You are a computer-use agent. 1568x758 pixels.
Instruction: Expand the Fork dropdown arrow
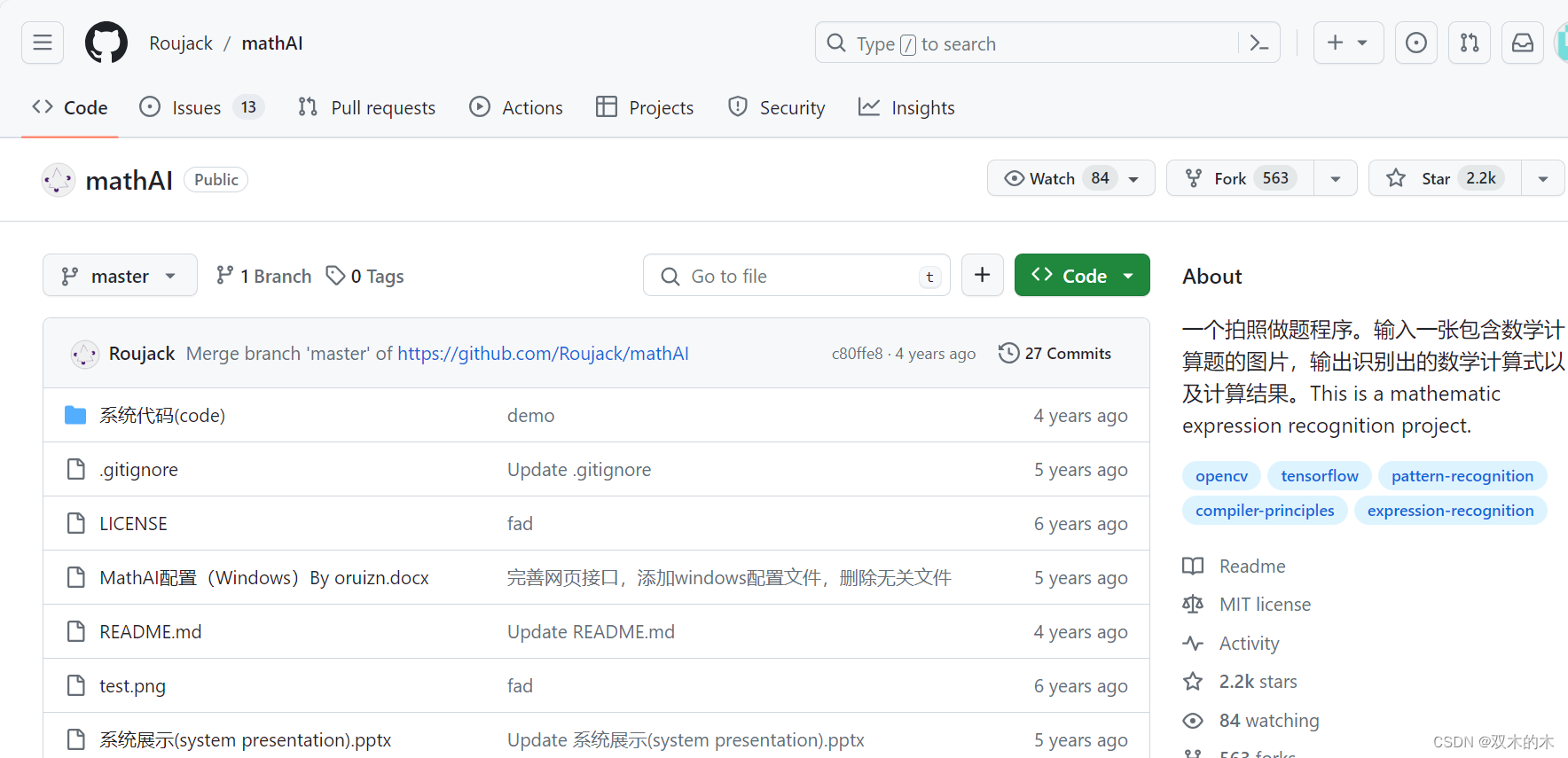coord(1336,178)
